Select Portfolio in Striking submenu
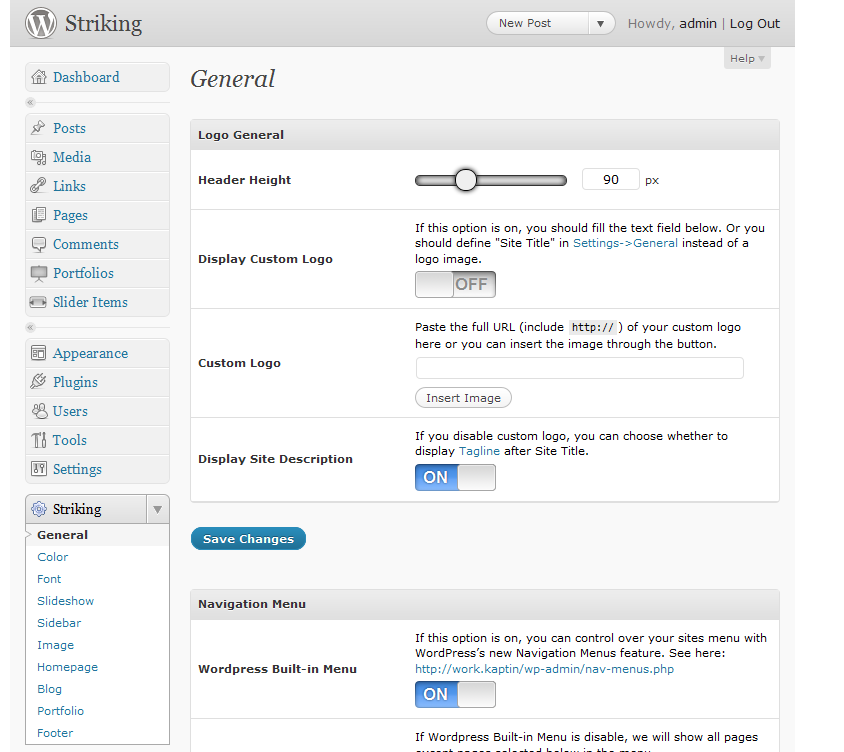844x752 pixels. (60, 711)
